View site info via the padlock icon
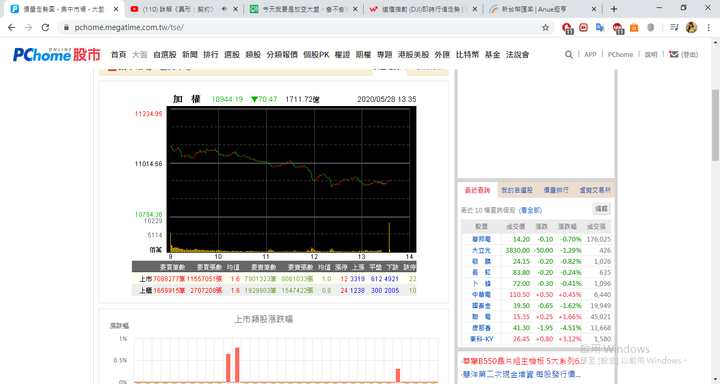Image resolution: width=720 pixels, height=384 pixels. pyautogui.click(x=66, y=28)
